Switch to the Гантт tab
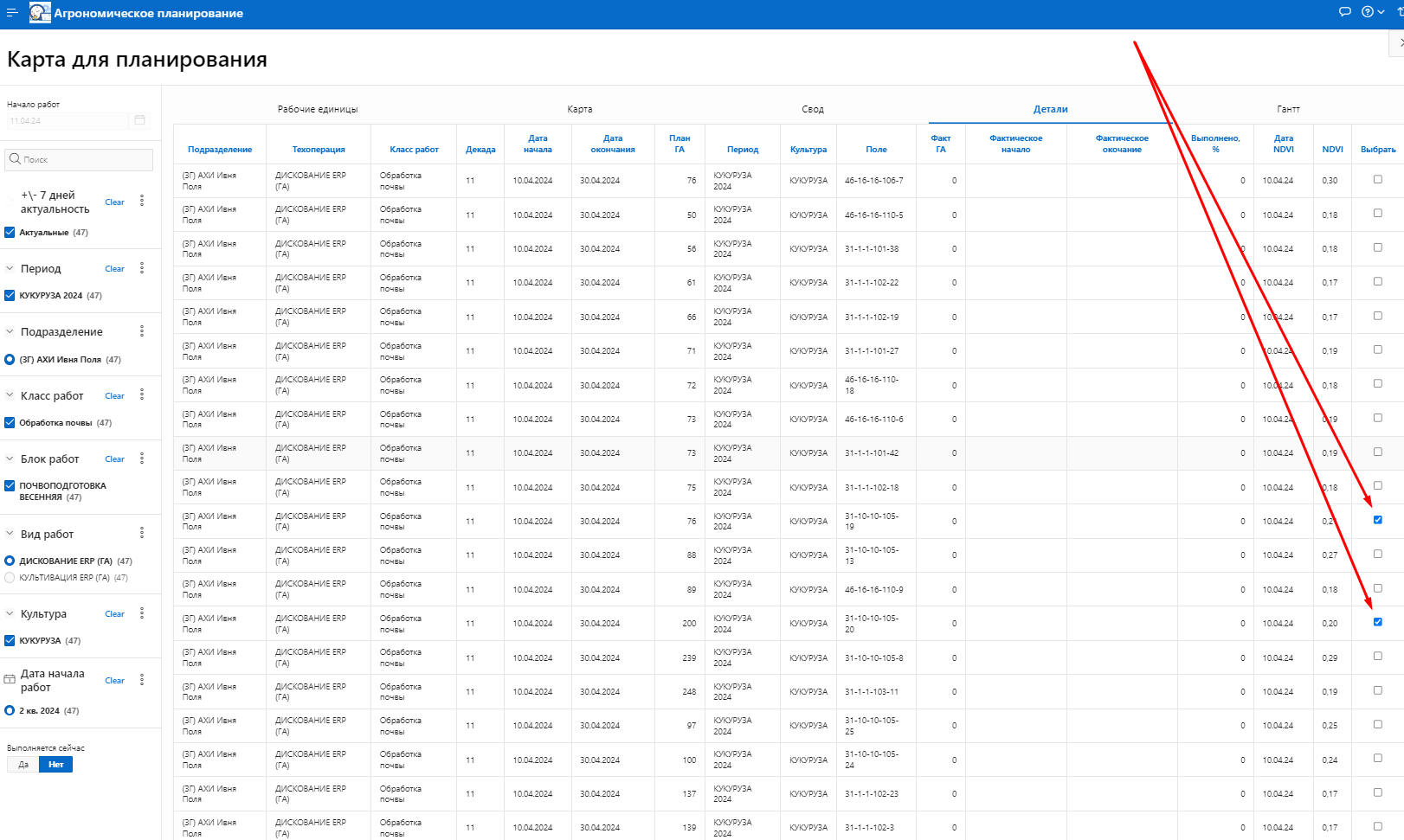 tap(1287, 110)
